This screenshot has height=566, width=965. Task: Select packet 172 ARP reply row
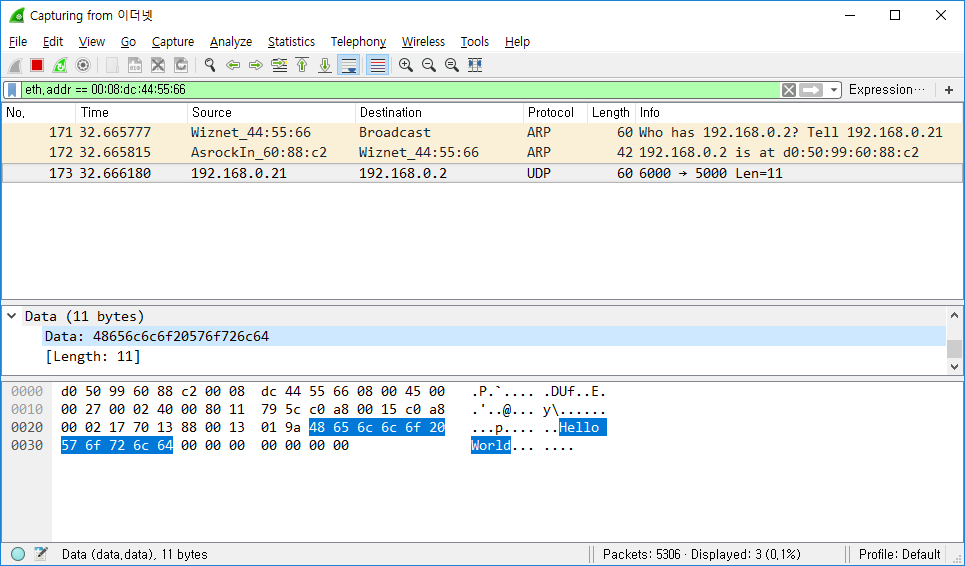(482, 153)
